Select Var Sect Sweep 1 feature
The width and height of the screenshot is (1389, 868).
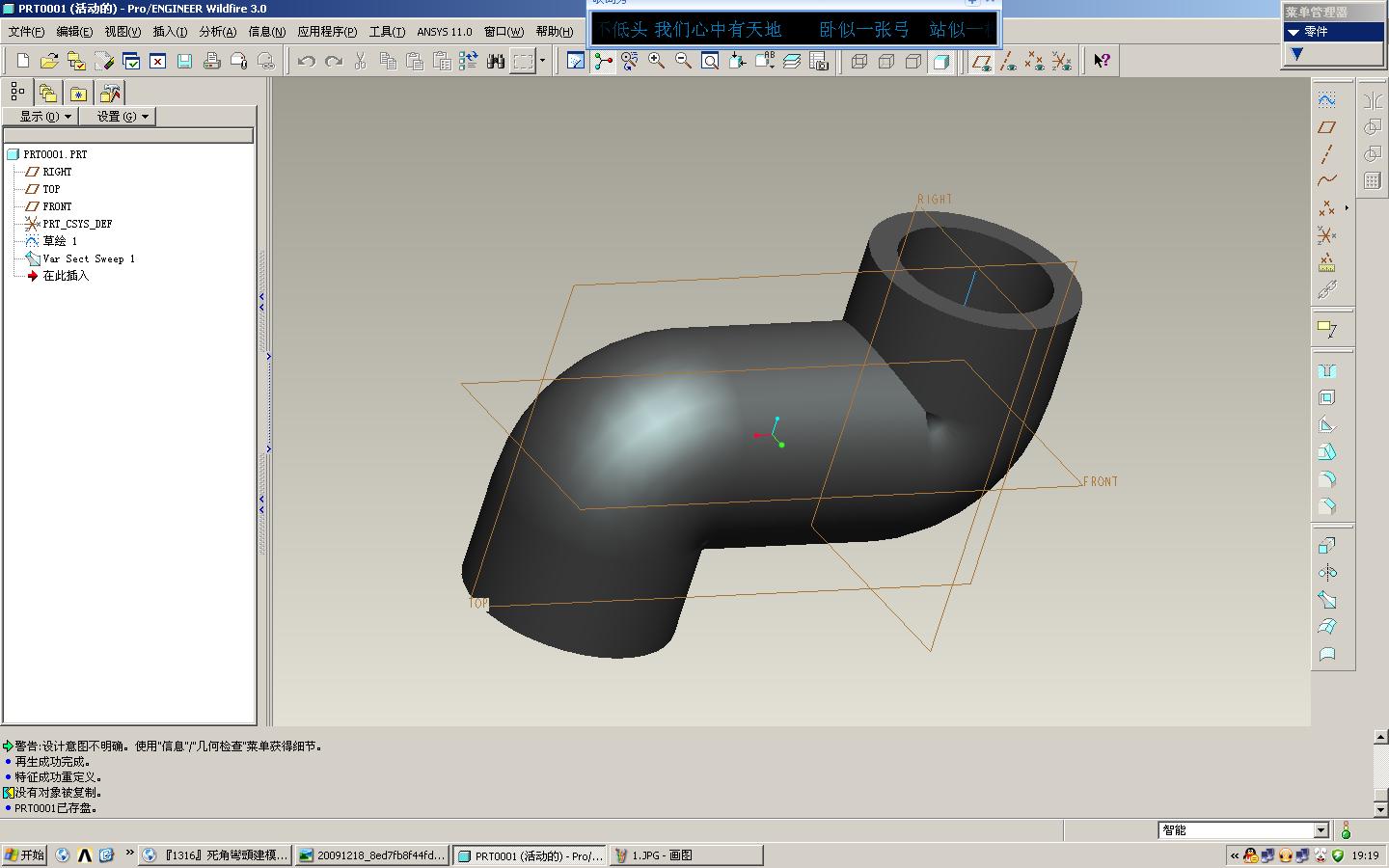point(89,258)
